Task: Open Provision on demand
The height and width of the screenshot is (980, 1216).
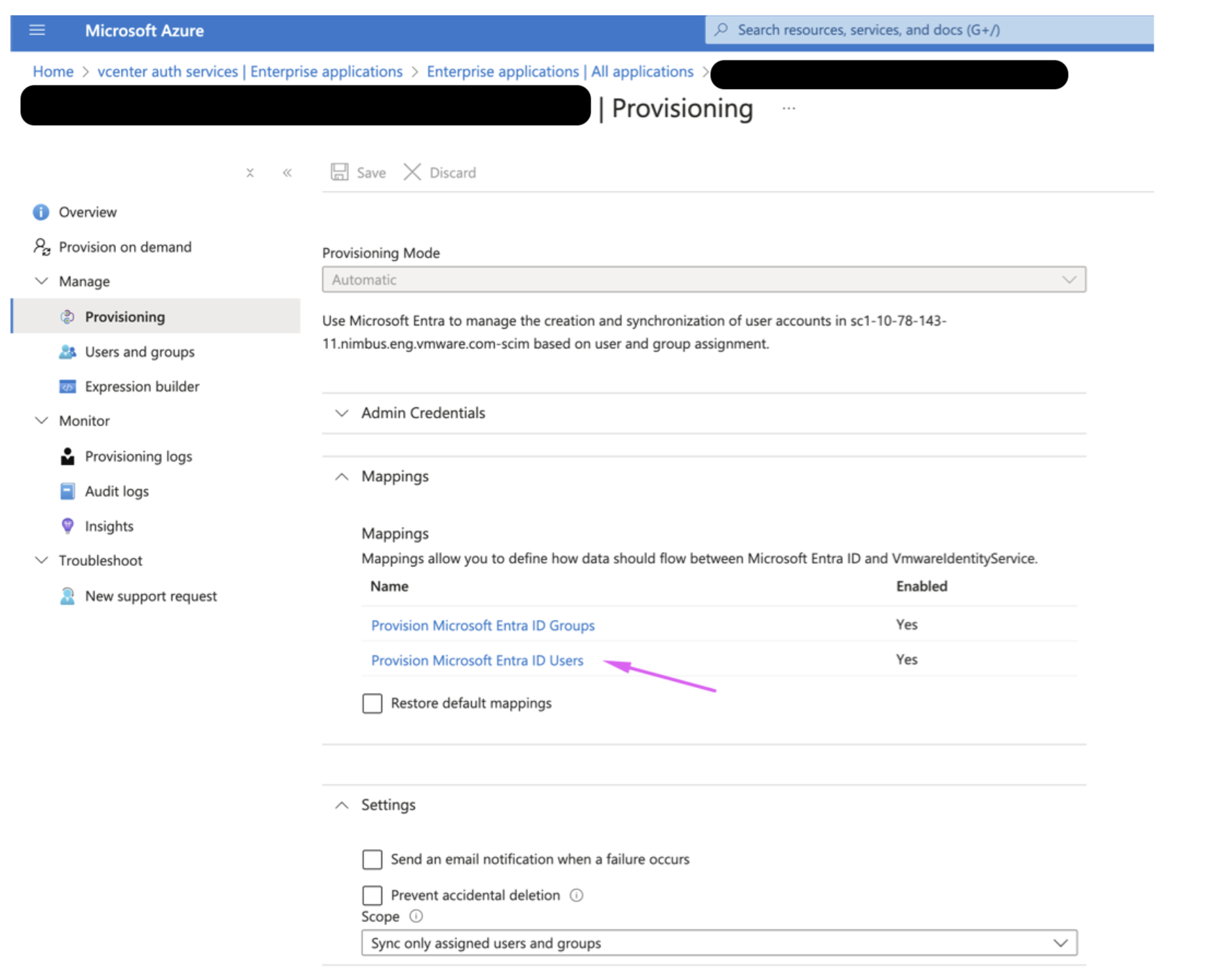Action: (x=125, y=247)
